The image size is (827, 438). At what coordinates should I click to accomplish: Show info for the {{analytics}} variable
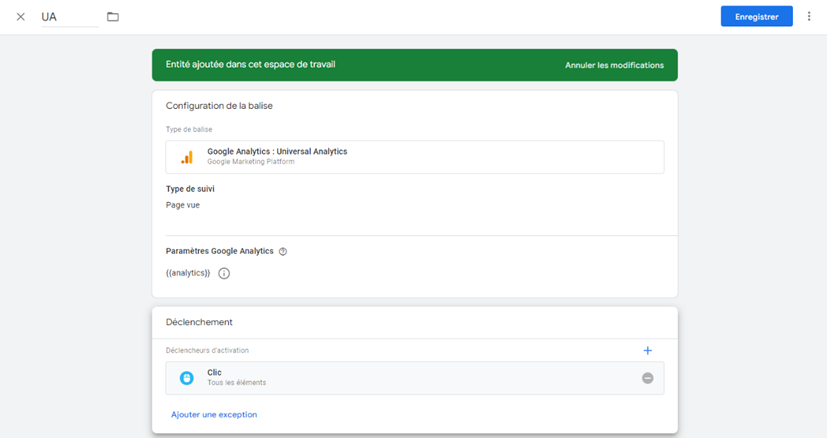coord(224,273)
